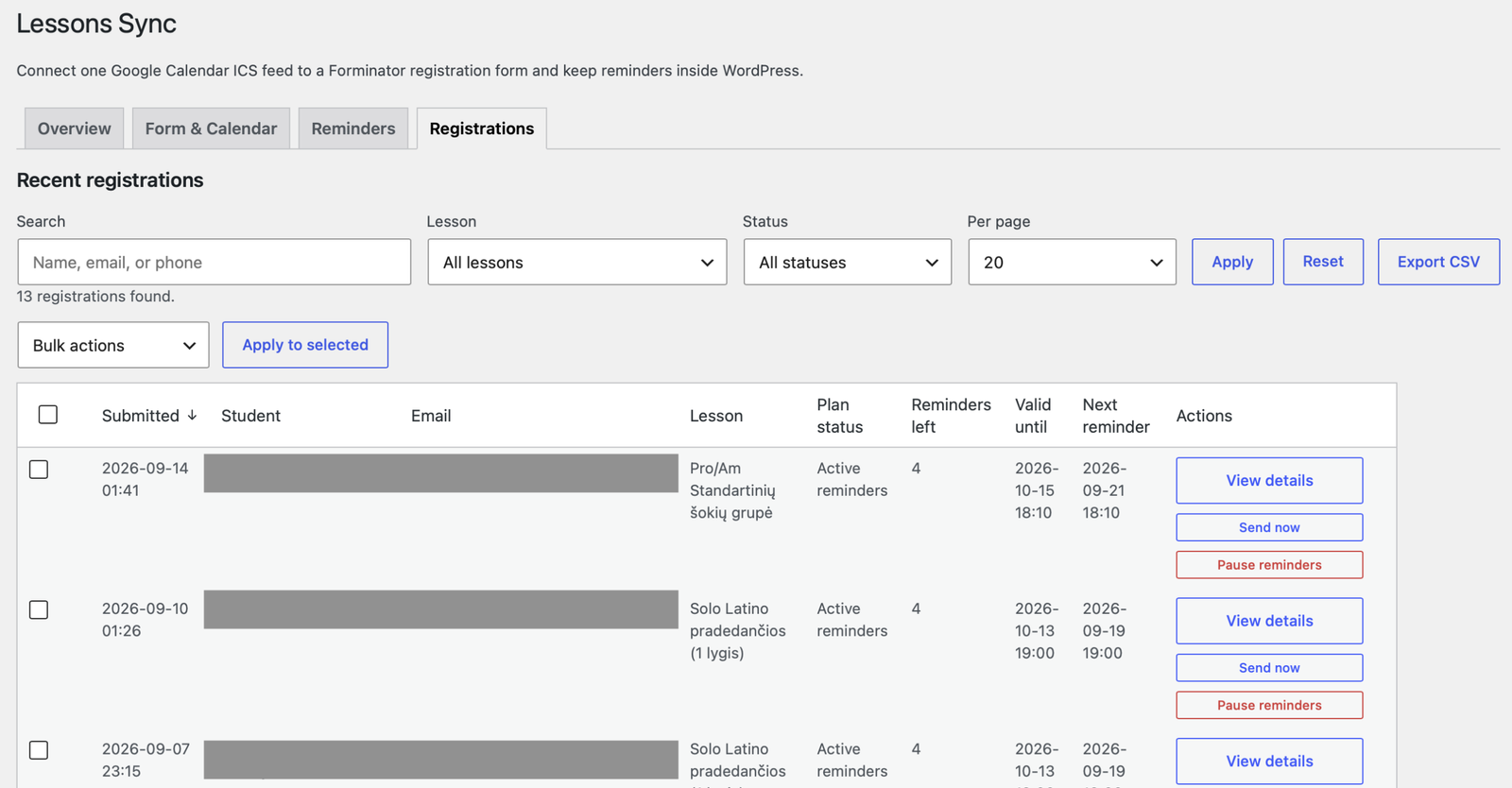Open the Per page dropdown showing 20
This screenshot has width=1512, height=788.
click(1073, 262)
